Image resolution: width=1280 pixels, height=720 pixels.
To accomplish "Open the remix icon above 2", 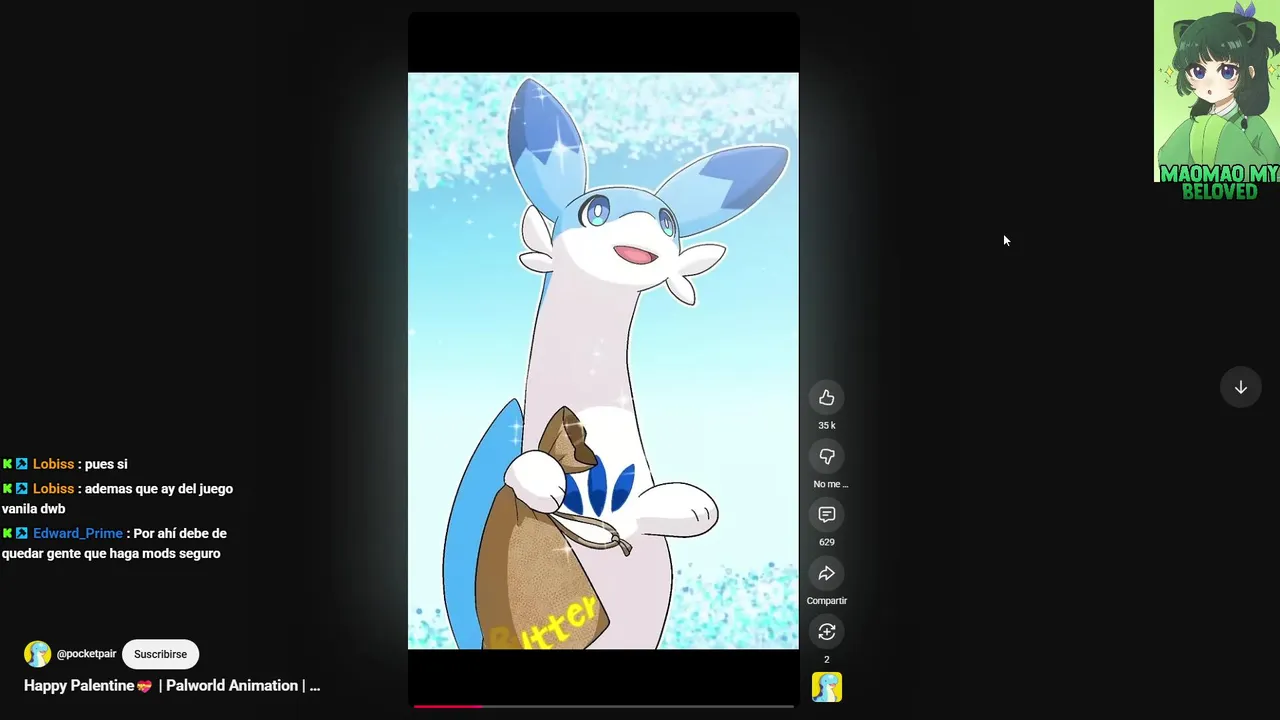I will [826, 632].
